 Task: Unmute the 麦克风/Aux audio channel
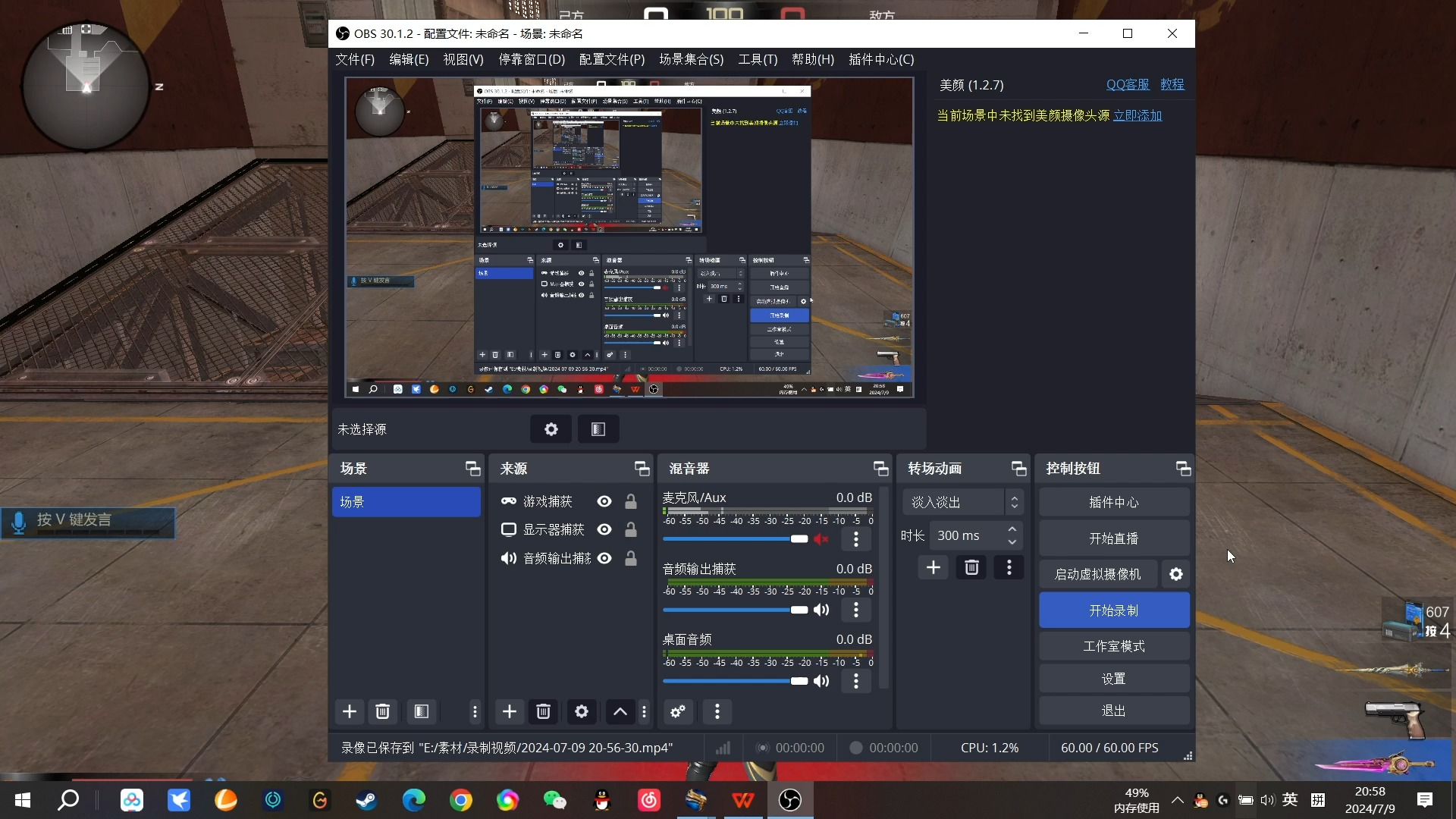tap(821, 539)
